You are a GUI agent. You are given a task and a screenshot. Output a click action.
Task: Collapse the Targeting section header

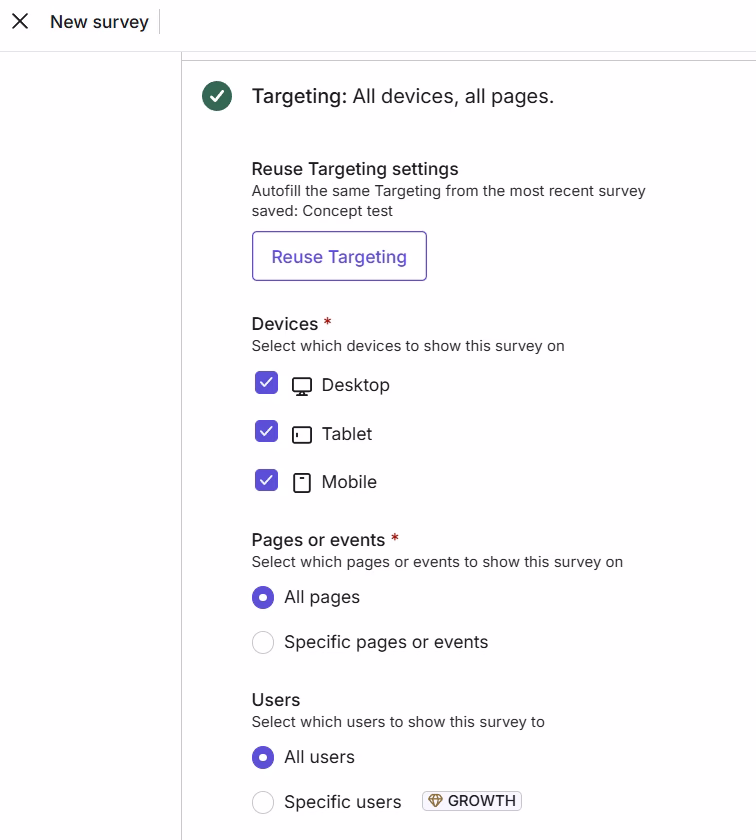[400, 96]
